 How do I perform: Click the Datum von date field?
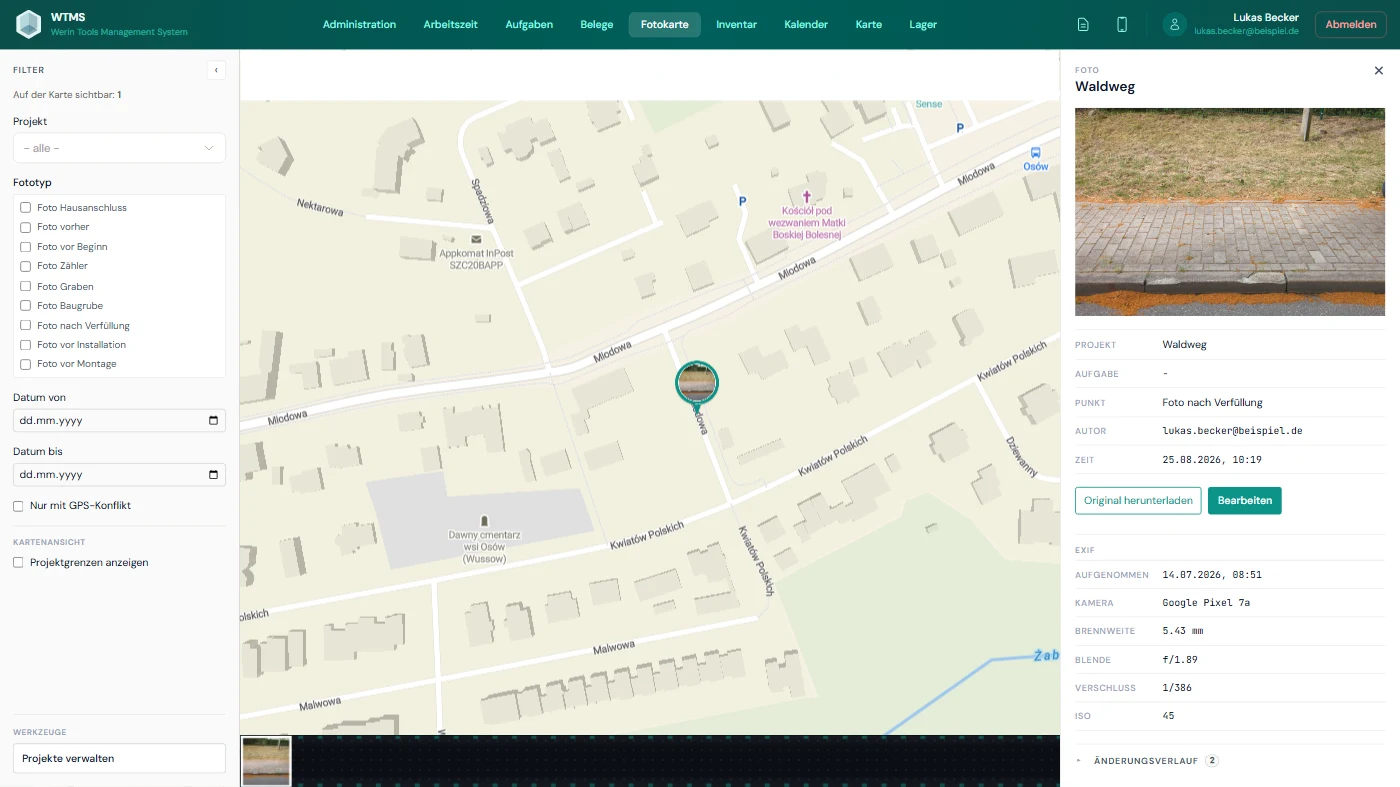pyautogui.click(x=119, y=421)
